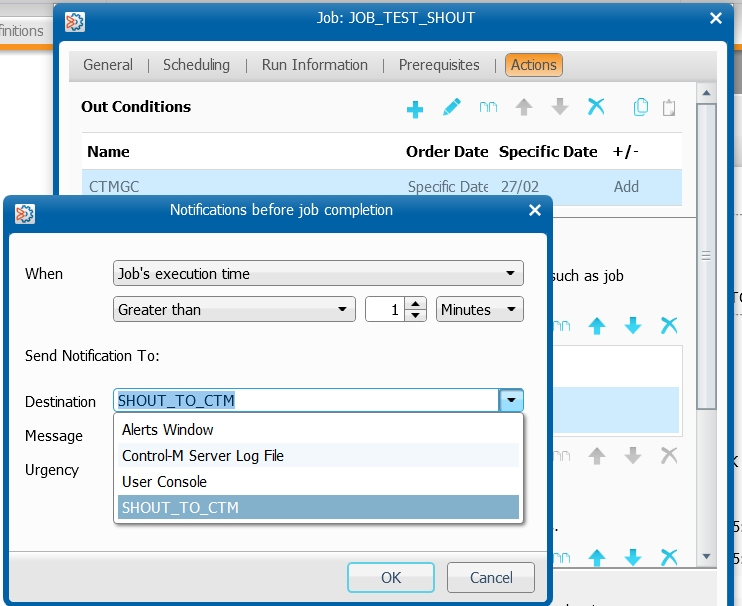742x606 pixels.
Task: Click the Control-M logo in Notifications dialog title
Action: click(25, 214)
